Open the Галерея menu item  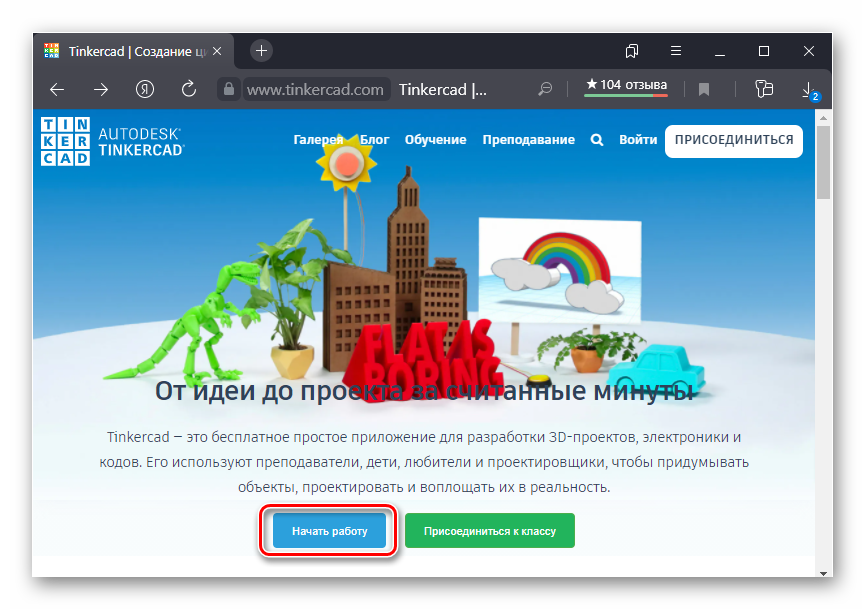[x=318, y=140]
